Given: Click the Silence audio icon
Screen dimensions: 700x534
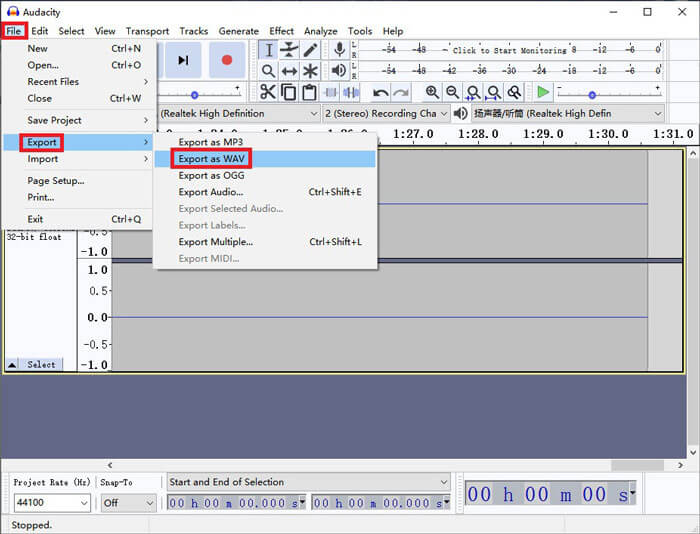Looking at the screenshot, I should tap(351, 92).
